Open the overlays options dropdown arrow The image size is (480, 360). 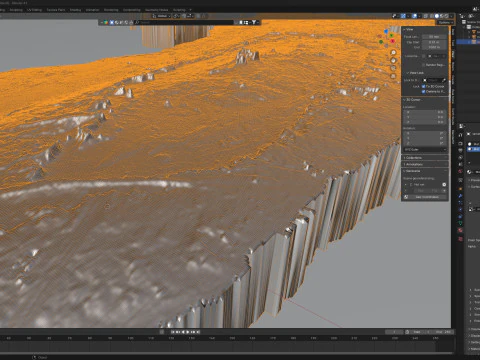[x=419, y=16]
